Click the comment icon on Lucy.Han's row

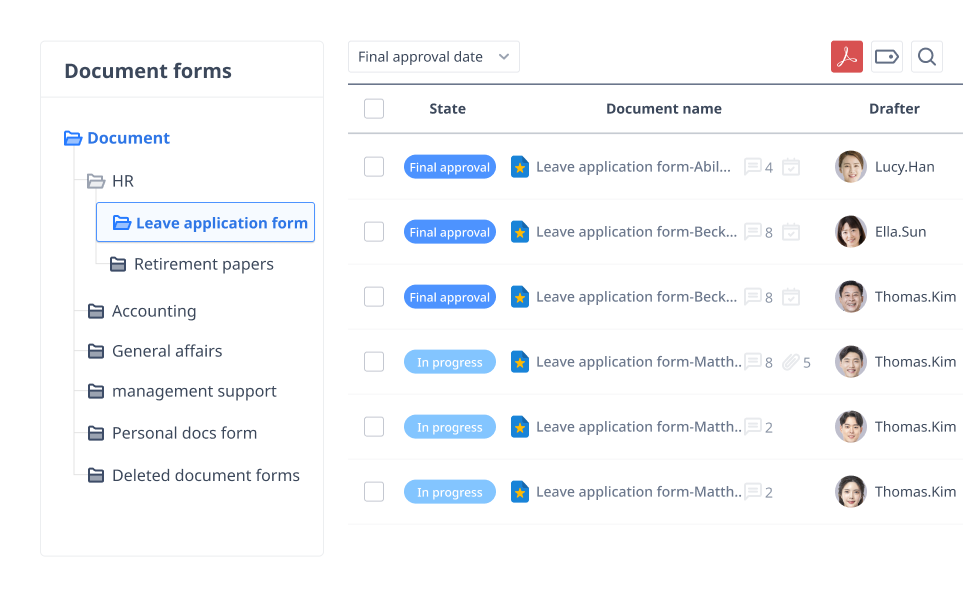(x=753, y=167)
